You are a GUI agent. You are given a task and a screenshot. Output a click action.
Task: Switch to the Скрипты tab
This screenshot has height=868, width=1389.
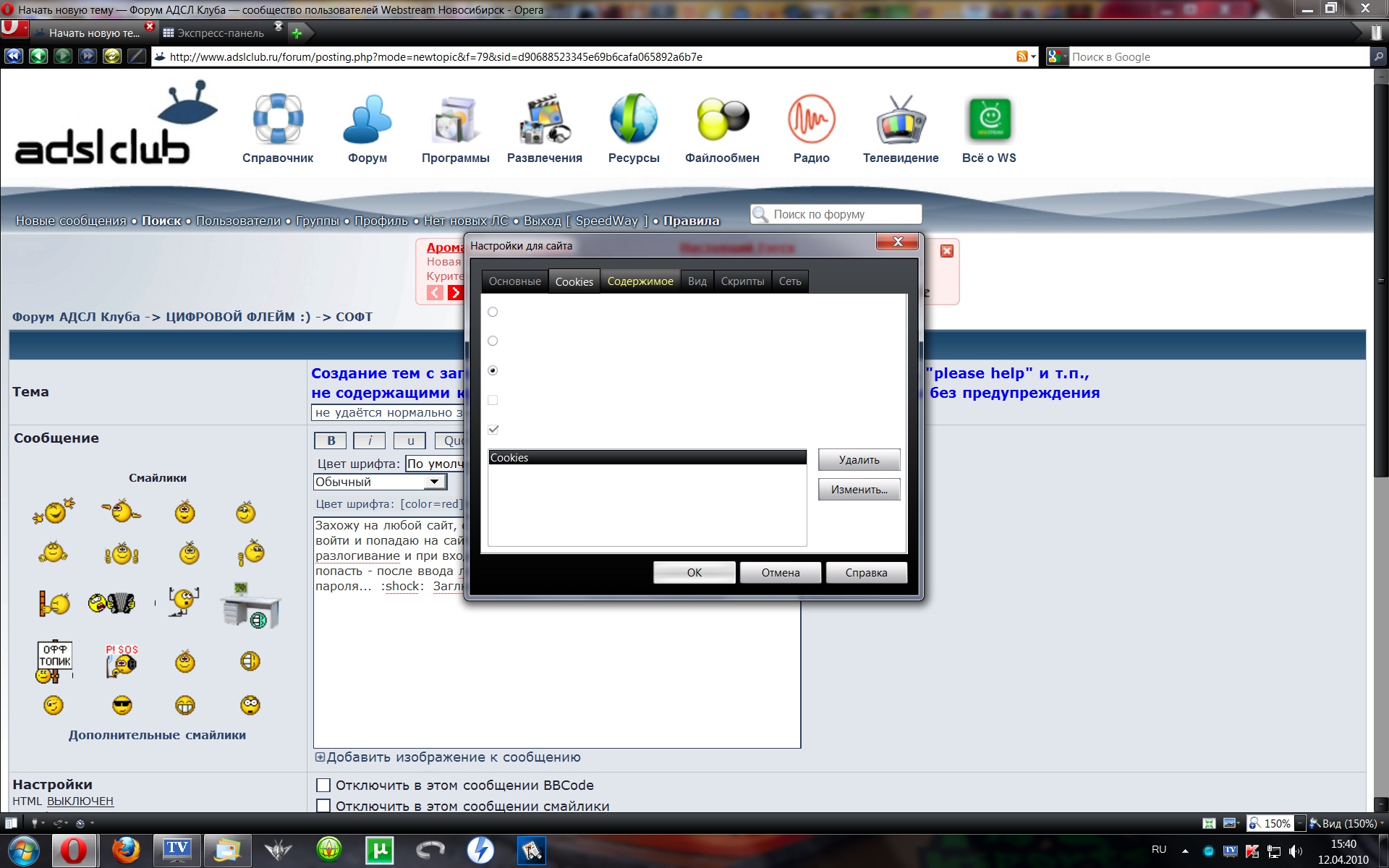742,281
